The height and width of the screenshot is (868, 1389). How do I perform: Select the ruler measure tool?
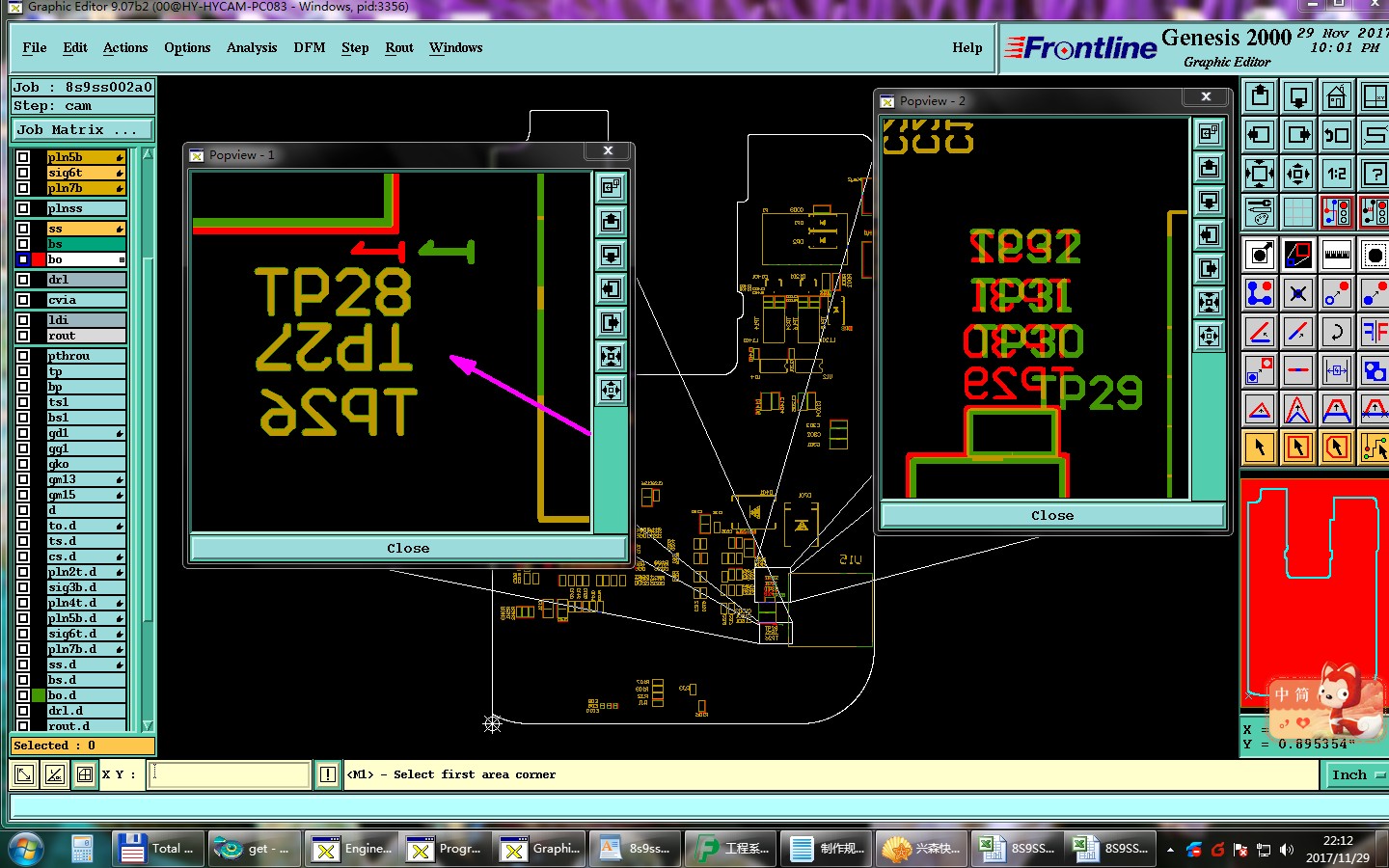coord(1337,255)
